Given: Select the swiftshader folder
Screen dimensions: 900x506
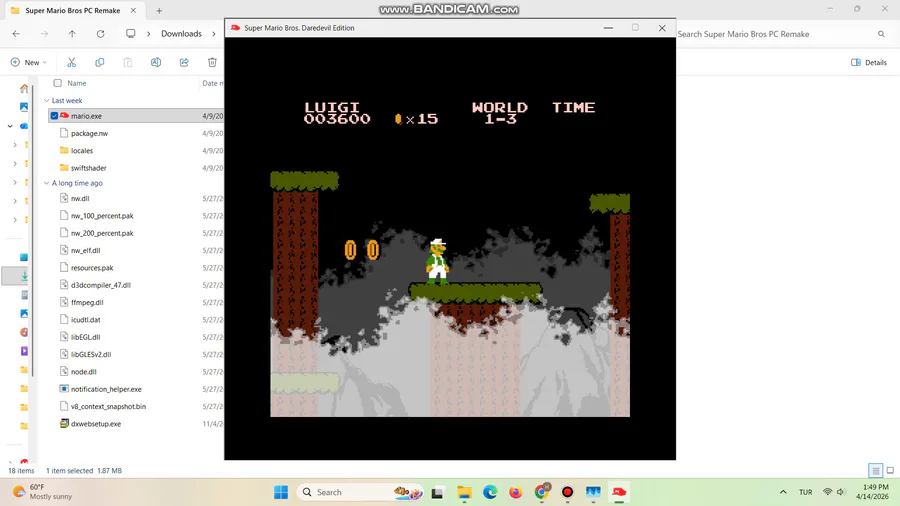Looking at the screenshot, I should point(88,168).
